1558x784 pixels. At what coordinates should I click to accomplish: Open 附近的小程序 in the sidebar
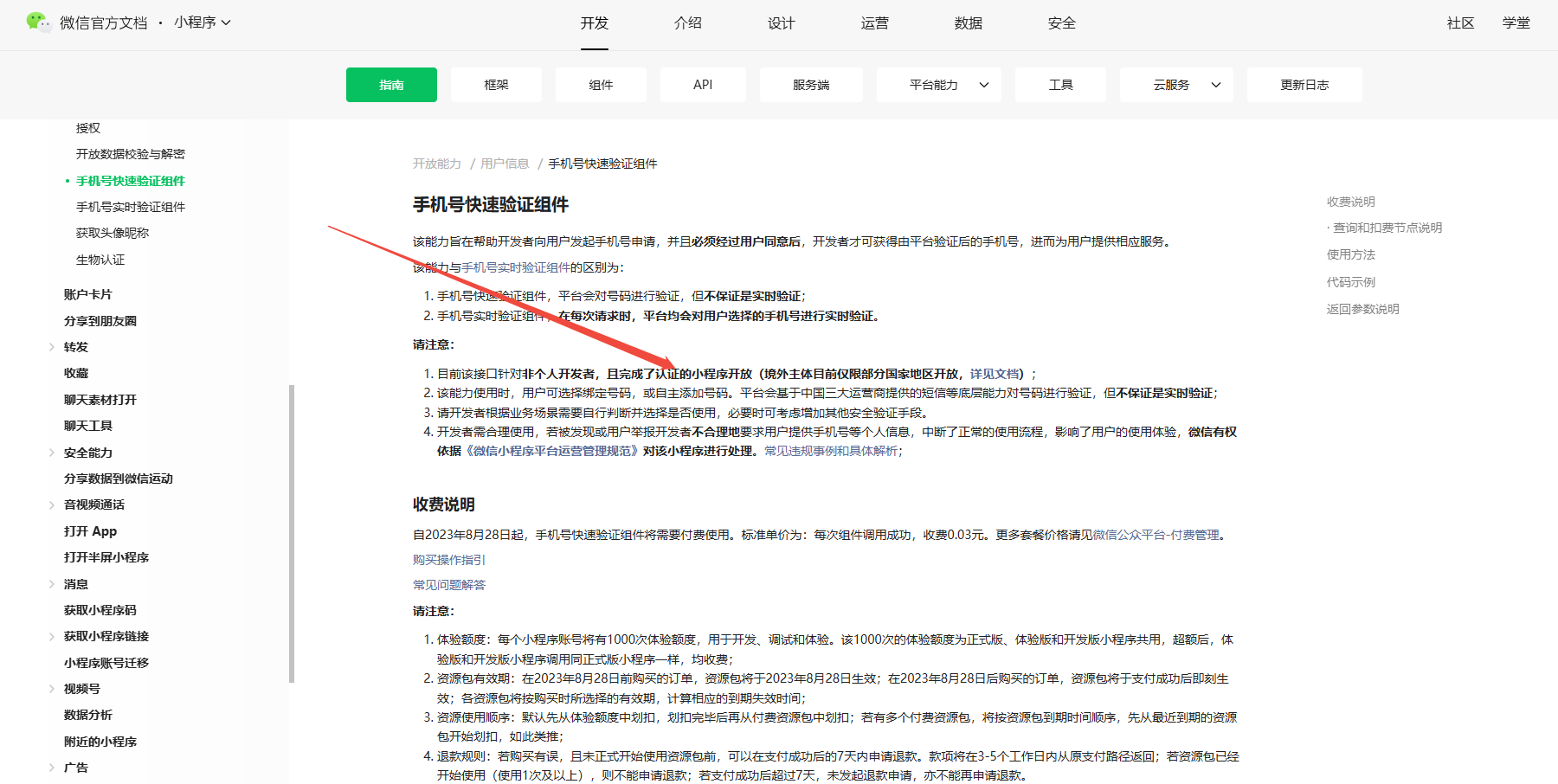coord(100,742)
